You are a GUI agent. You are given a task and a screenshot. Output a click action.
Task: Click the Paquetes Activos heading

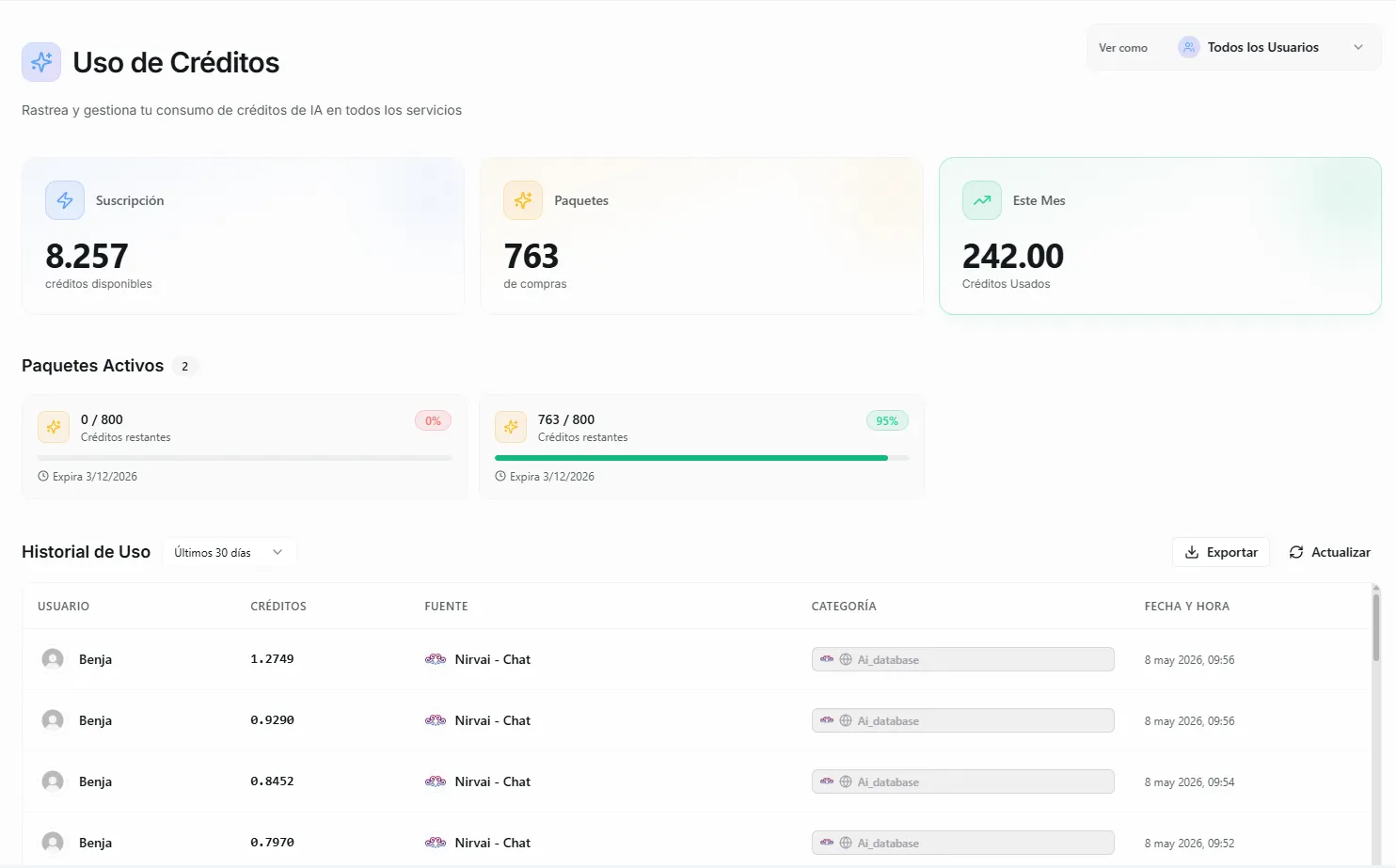click(92, 366)
